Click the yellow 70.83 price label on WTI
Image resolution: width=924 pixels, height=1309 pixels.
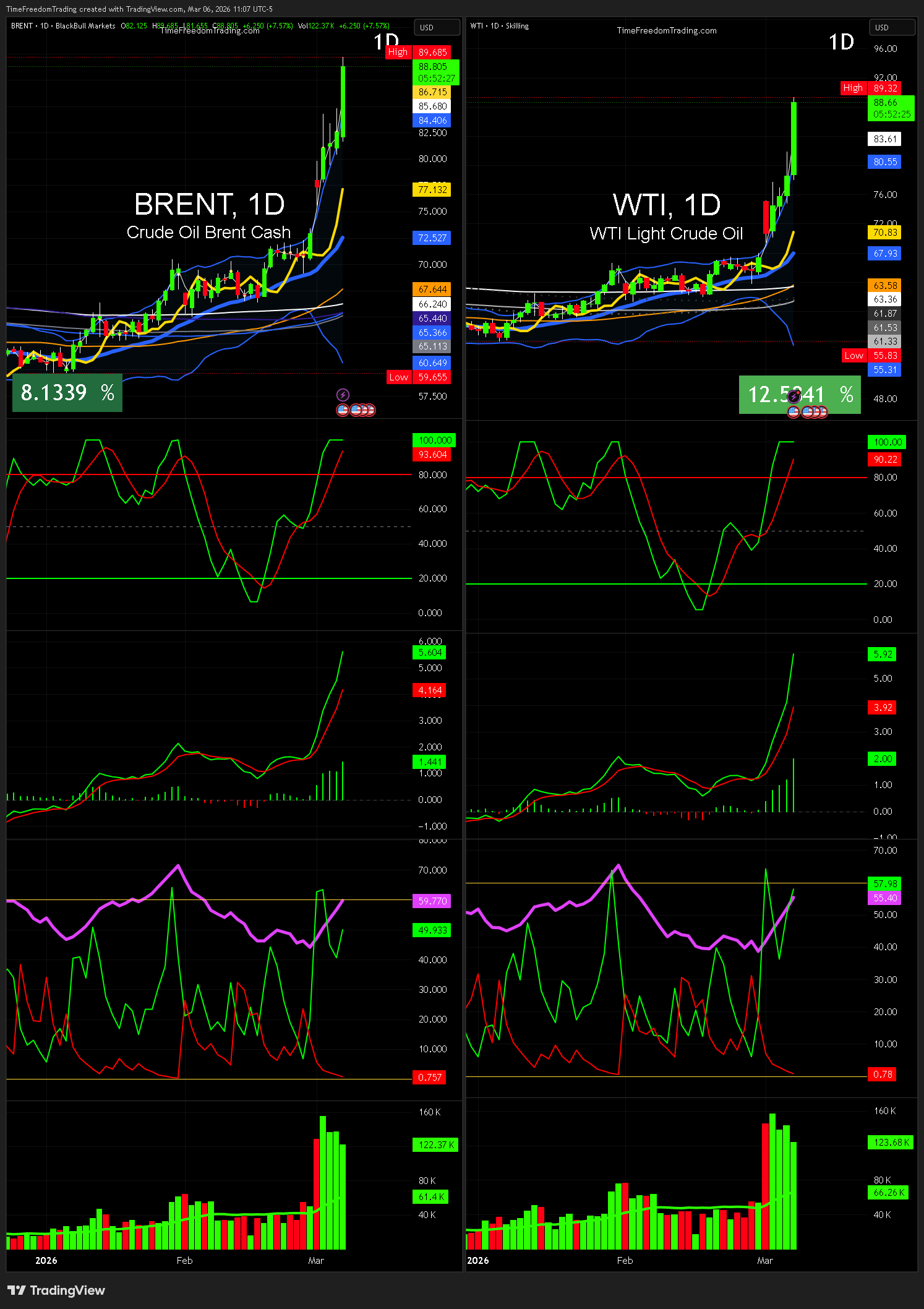[x=884, y=233]
